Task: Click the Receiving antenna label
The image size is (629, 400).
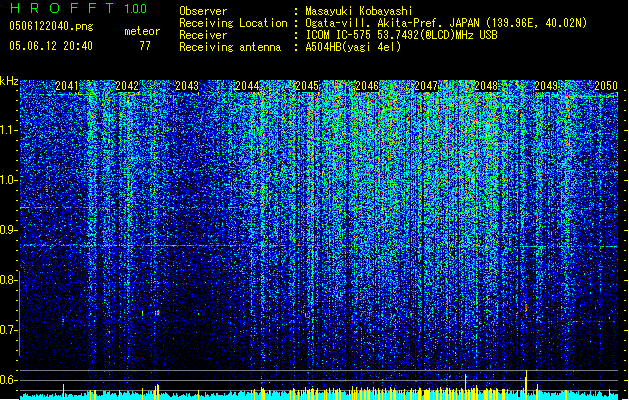Action: 230,47
